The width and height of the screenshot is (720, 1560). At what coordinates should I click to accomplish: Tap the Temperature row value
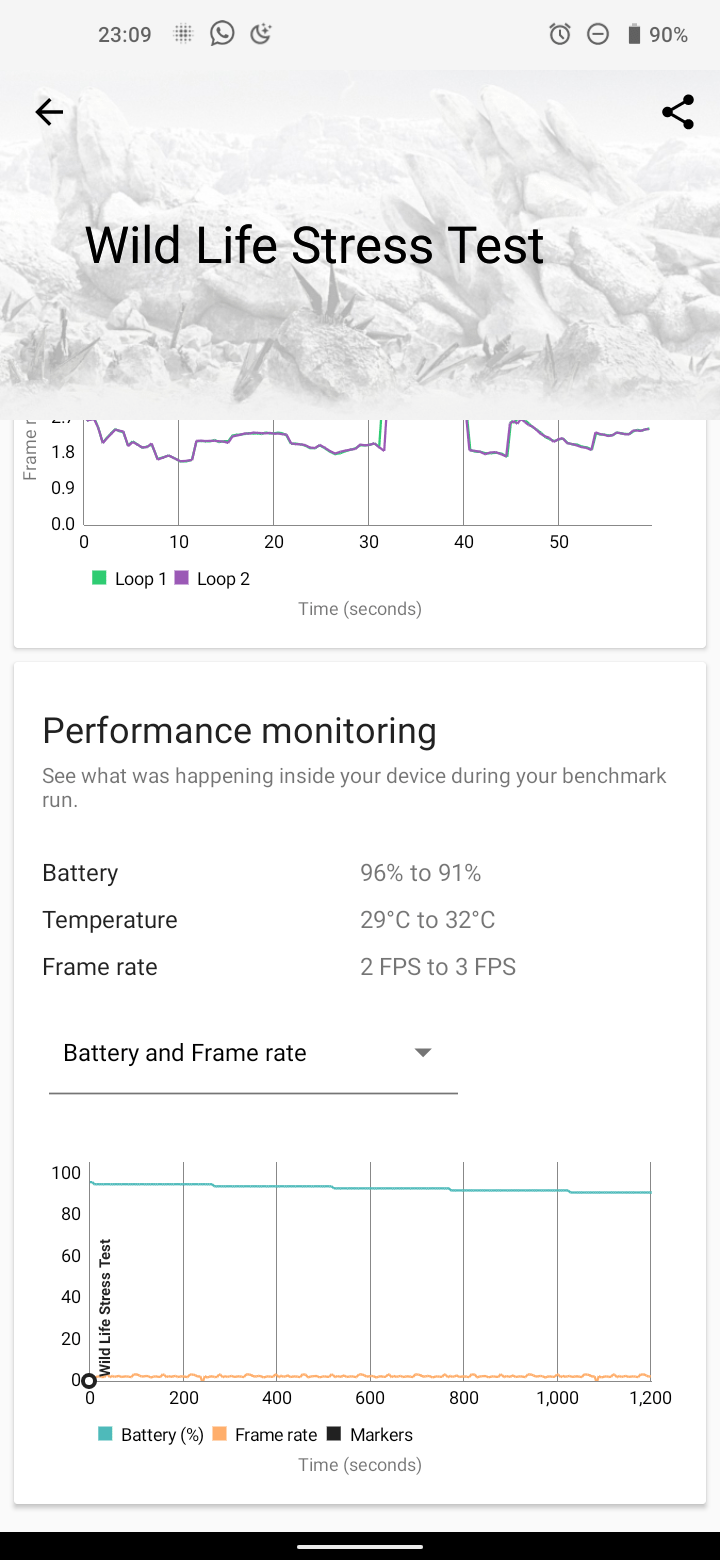point(427,920)
